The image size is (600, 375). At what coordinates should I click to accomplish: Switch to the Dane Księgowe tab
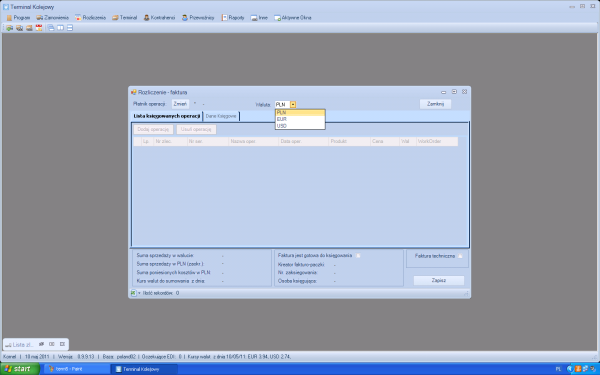(x=221, y=116)
